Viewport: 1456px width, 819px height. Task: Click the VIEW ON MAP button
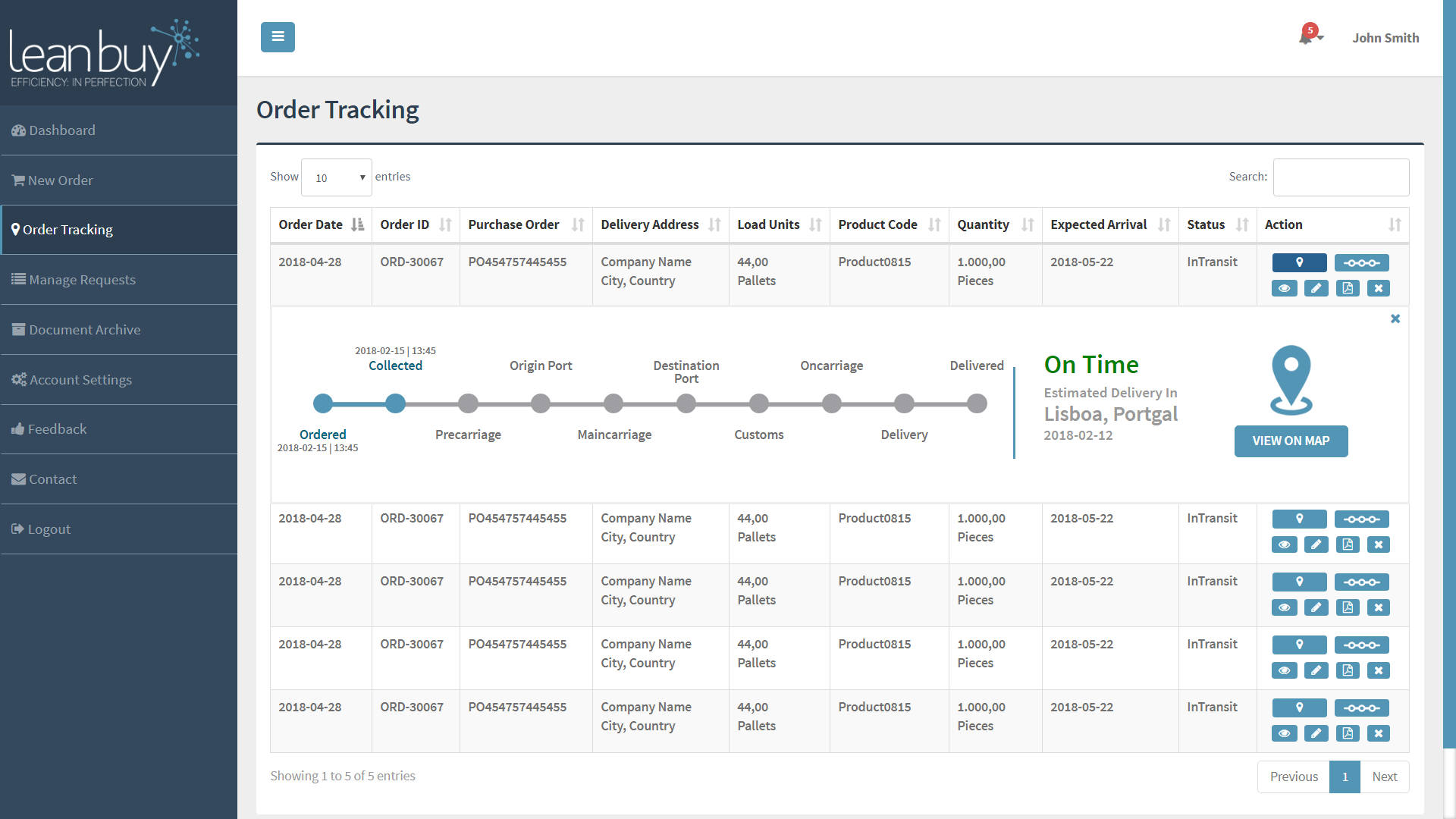[x=1290, y=440]
